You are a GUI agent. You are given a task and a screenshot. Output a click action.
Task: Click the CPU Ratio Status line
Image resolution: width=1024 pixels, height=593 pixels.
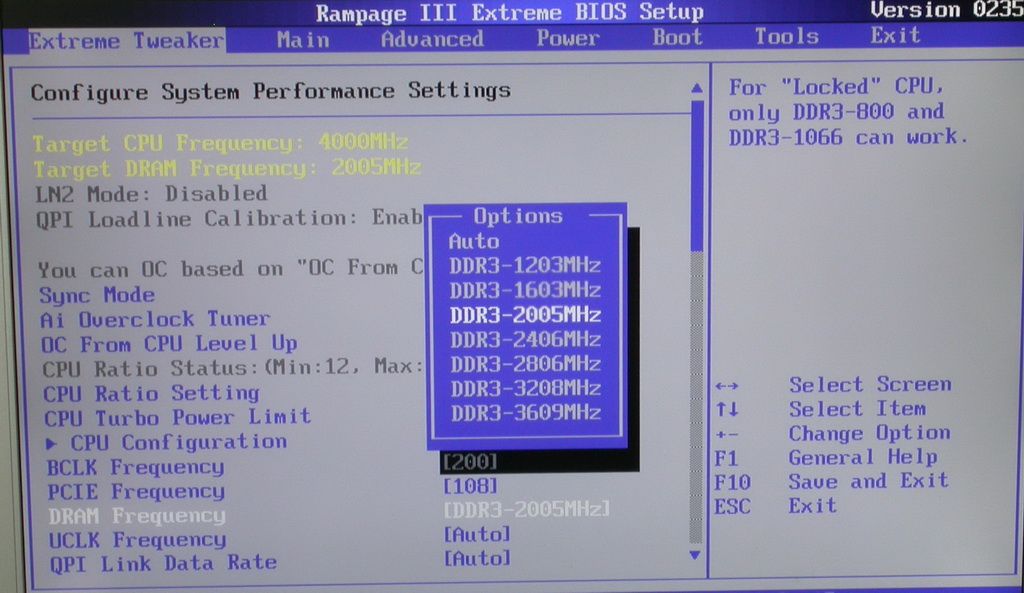pyautogui.click(x=232, y=368)
